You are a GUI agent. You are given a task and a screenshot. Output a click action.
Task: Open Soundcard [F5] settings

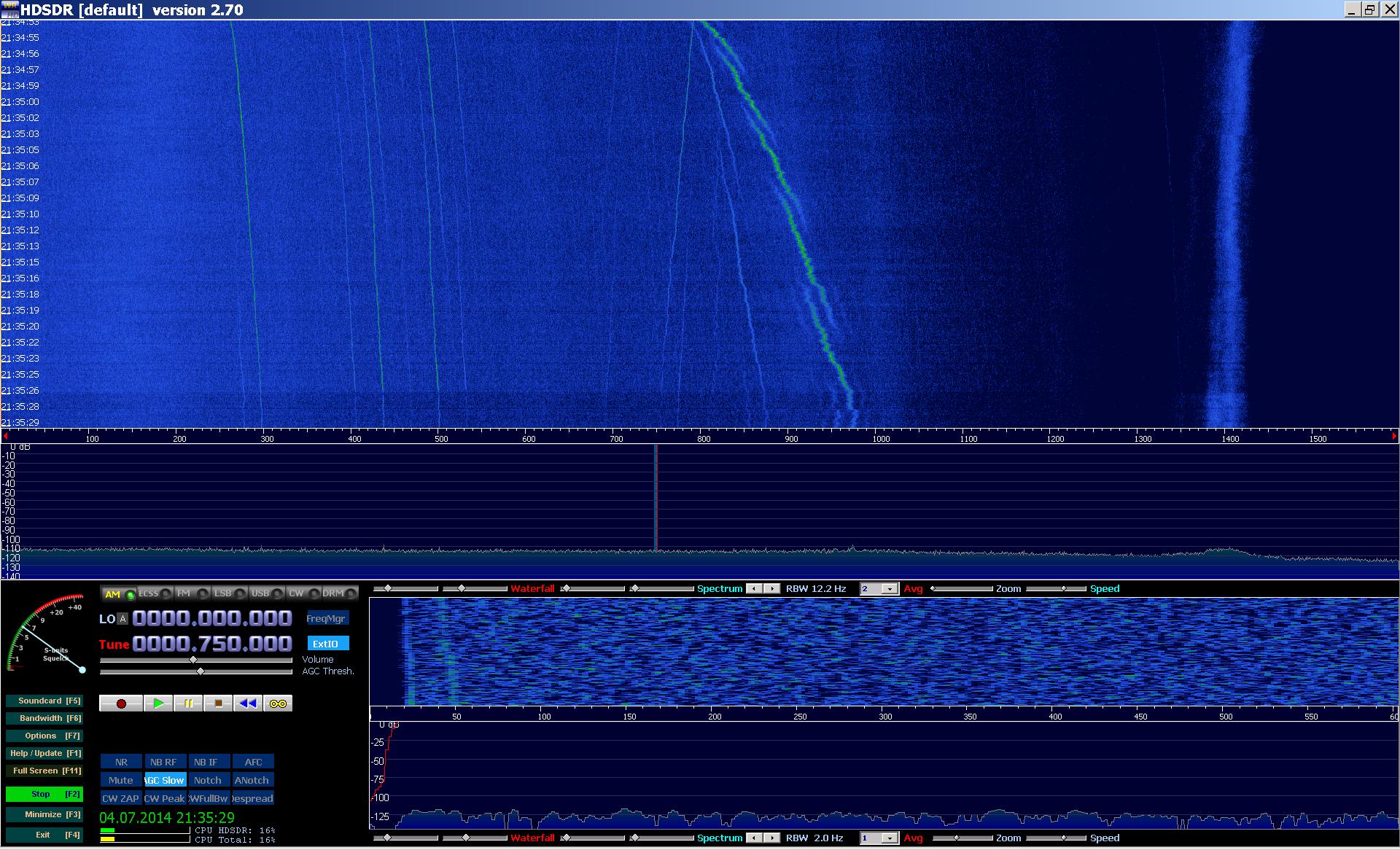click(44, 701)
